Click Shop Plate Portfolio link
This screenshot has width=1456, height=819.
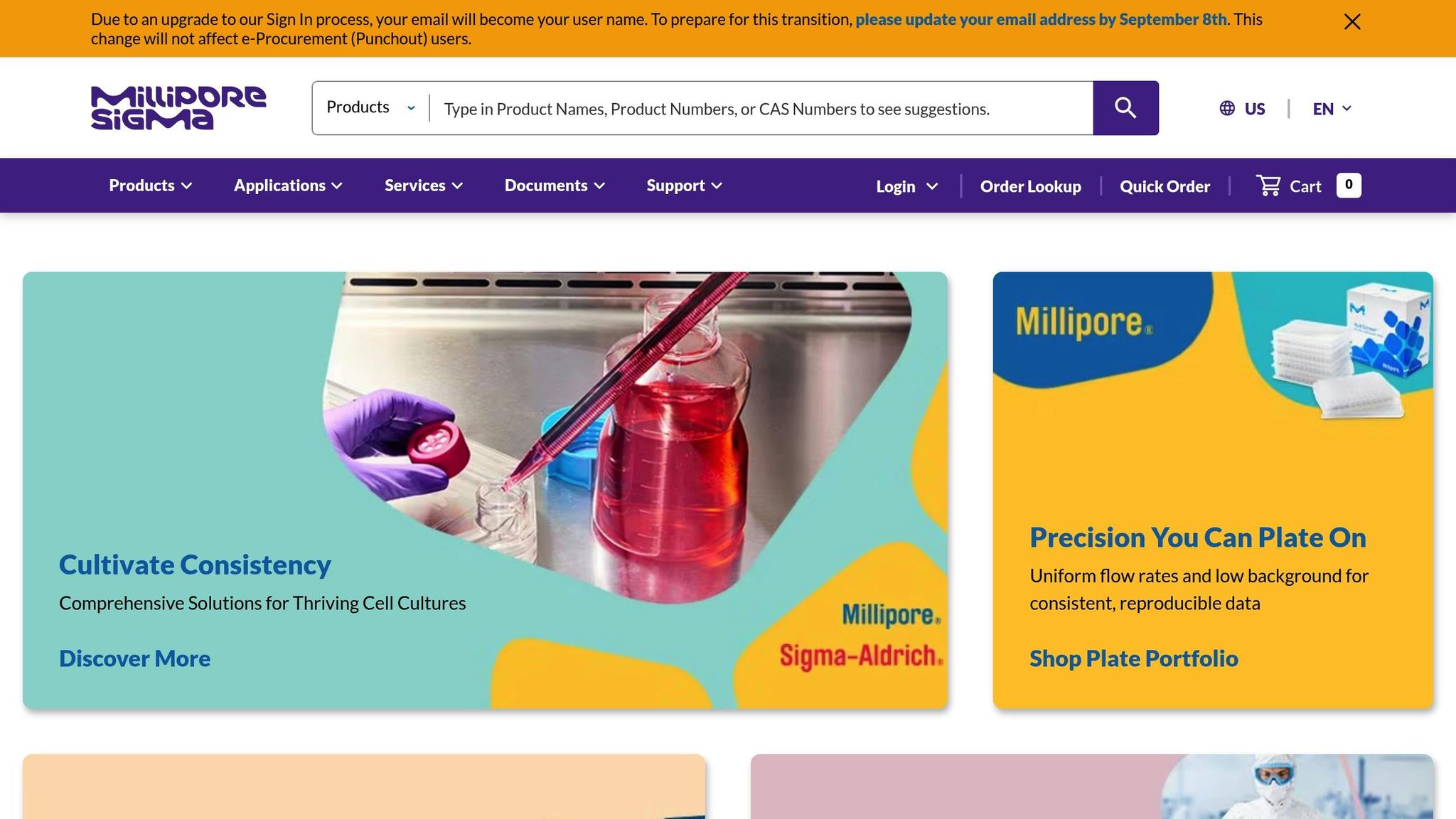tap(1133, 658)
